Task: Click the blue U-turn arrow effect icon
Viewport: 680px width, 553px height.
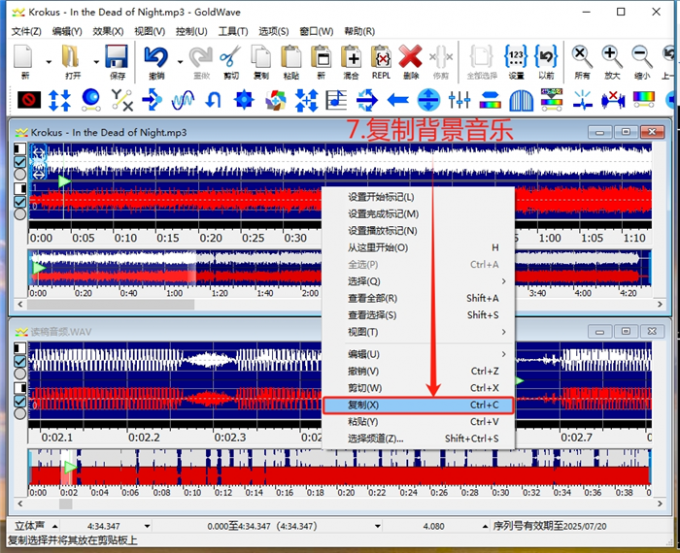Action: (213, 100)
